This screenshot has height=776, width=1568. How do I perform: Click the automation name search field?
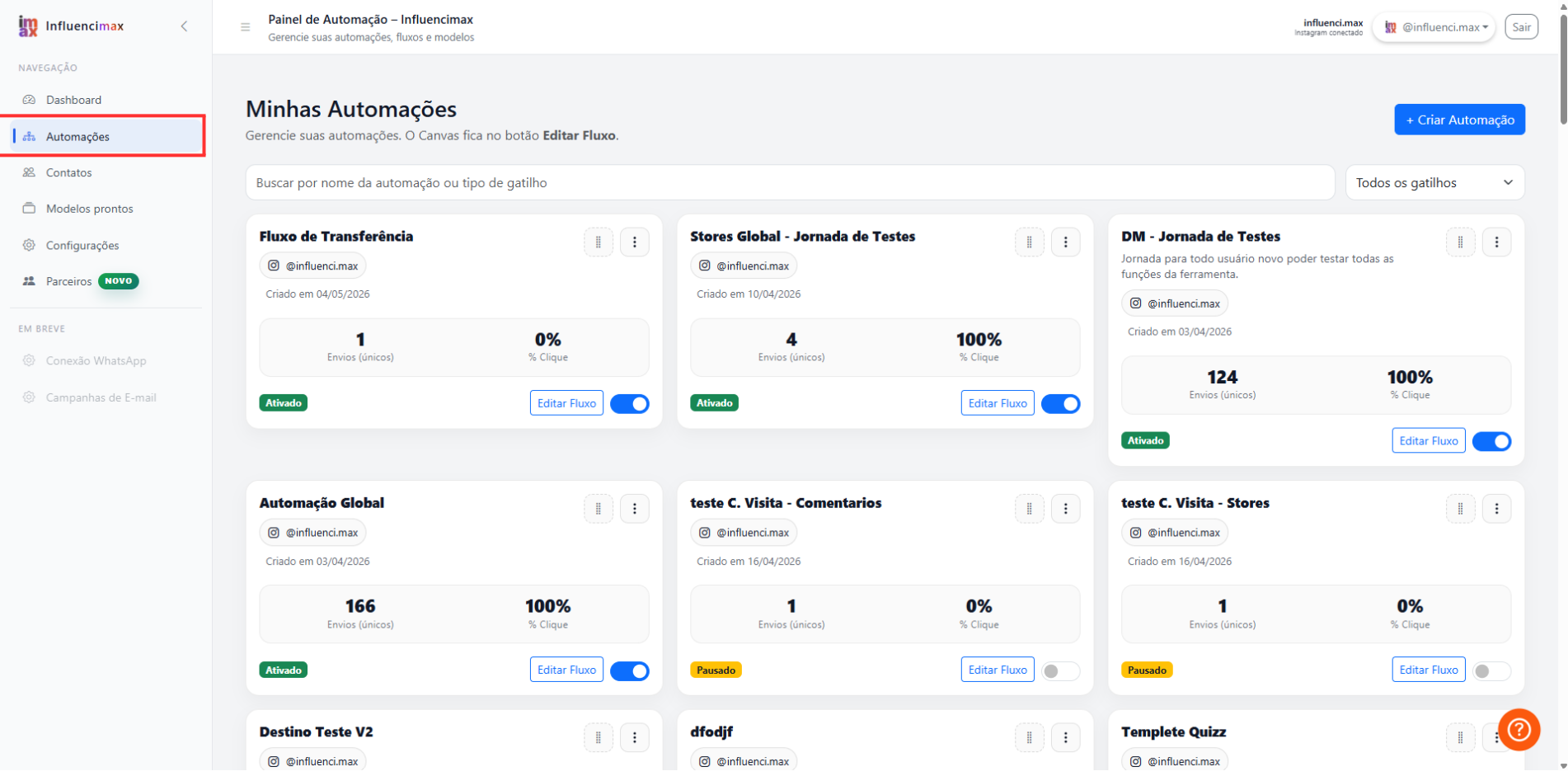791,183
